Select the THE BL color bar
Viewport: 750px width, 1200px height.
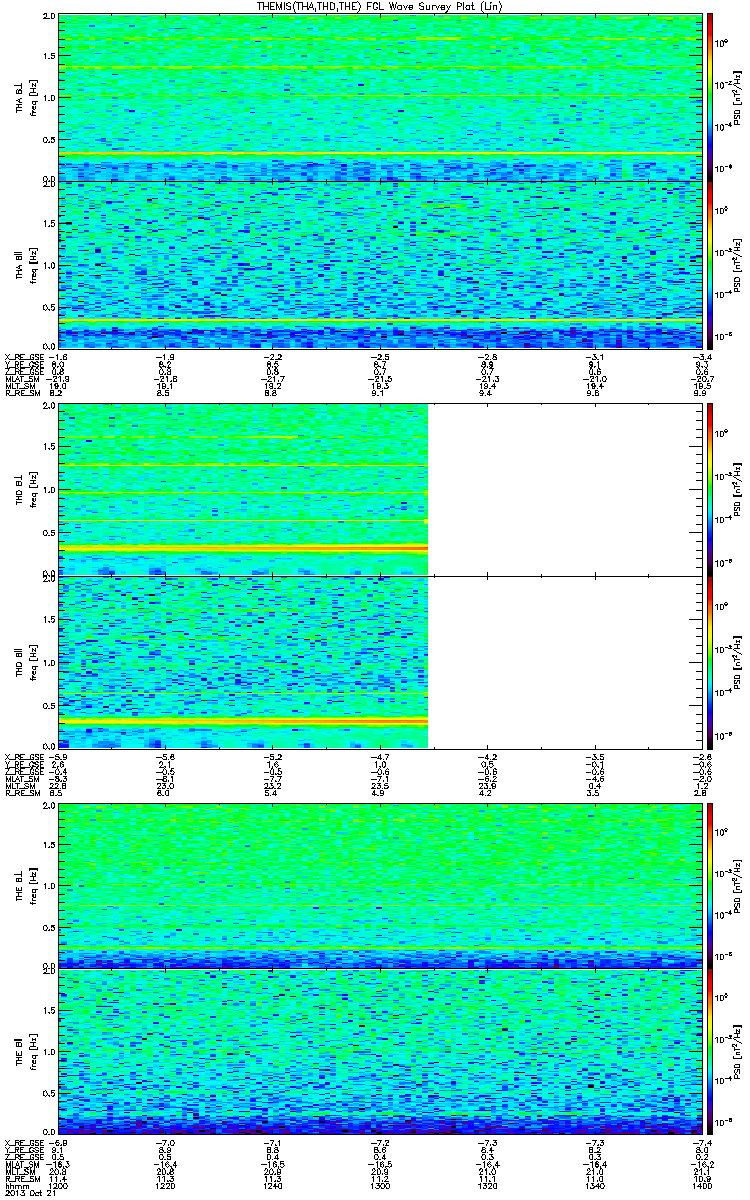coord(710,885)
